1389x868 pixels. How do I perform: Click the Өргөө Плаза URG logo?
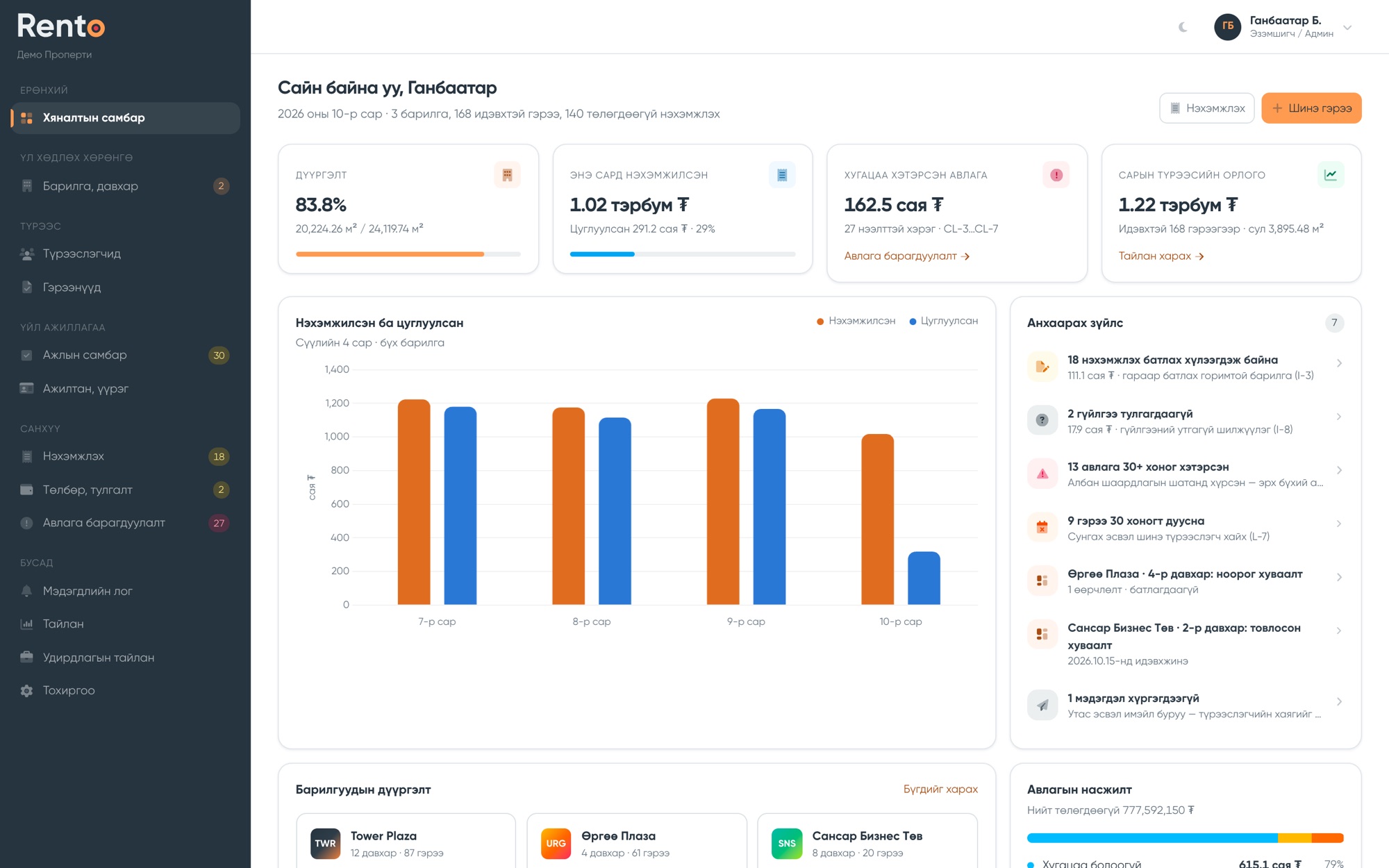coord(556,844)
